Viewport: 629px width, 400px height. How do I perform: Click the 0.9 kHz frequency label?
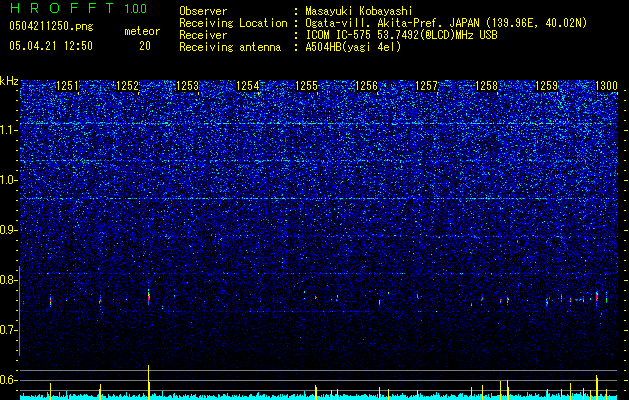[x=9, y=230]
